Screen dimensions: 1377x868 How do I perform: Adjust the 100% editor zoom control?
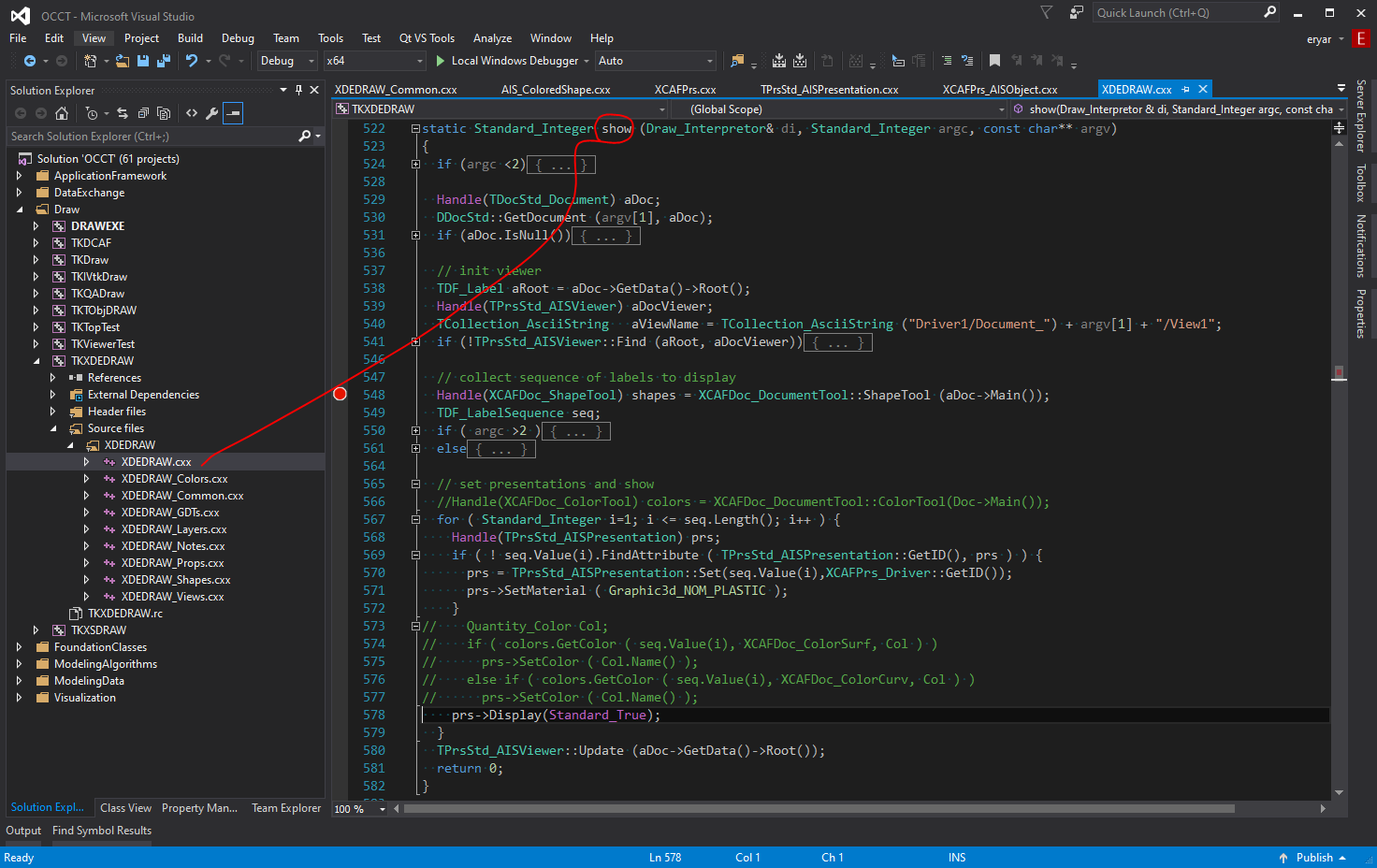[358, 808]
